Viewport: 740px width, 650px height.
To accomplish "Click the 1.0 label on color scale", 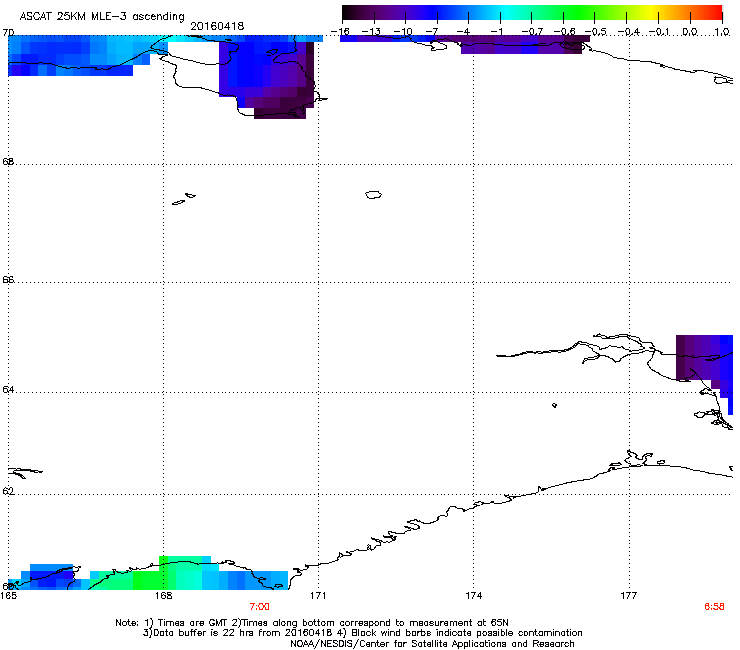I will (722, 32).
